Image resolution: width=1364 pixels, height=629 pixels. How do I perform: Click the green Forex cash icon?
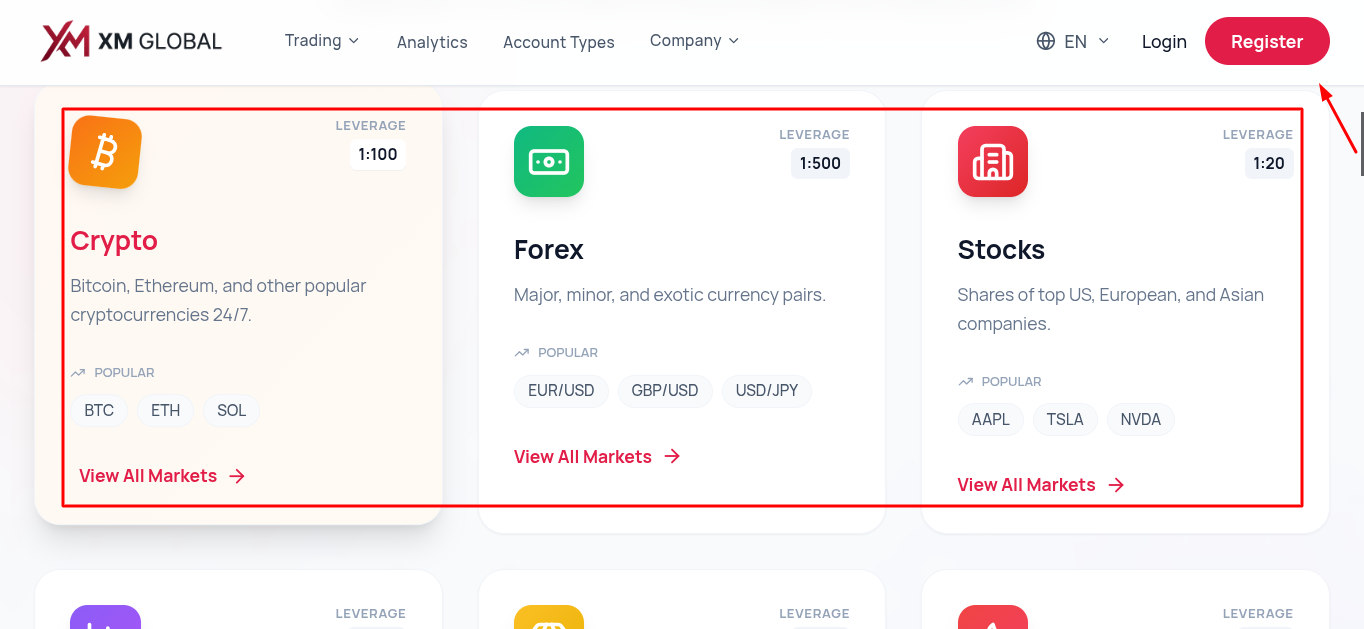[x=549, y=161]
